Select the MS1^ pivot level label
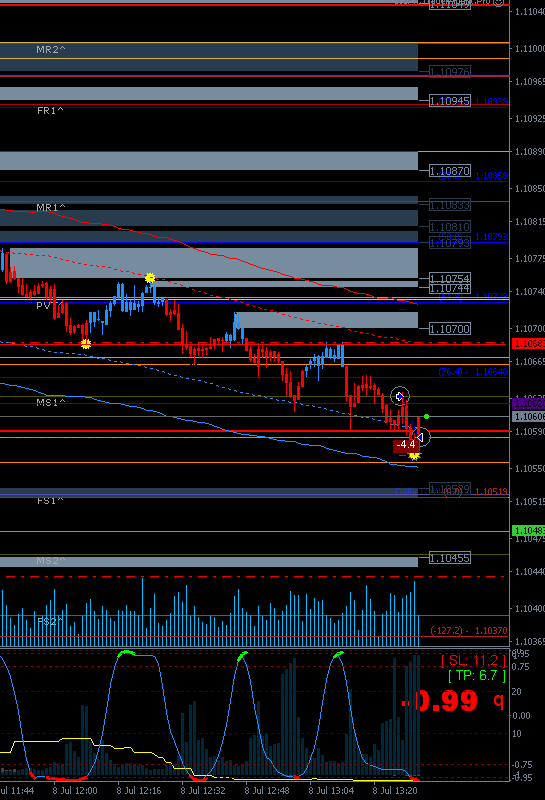 (x=51, y=403)
